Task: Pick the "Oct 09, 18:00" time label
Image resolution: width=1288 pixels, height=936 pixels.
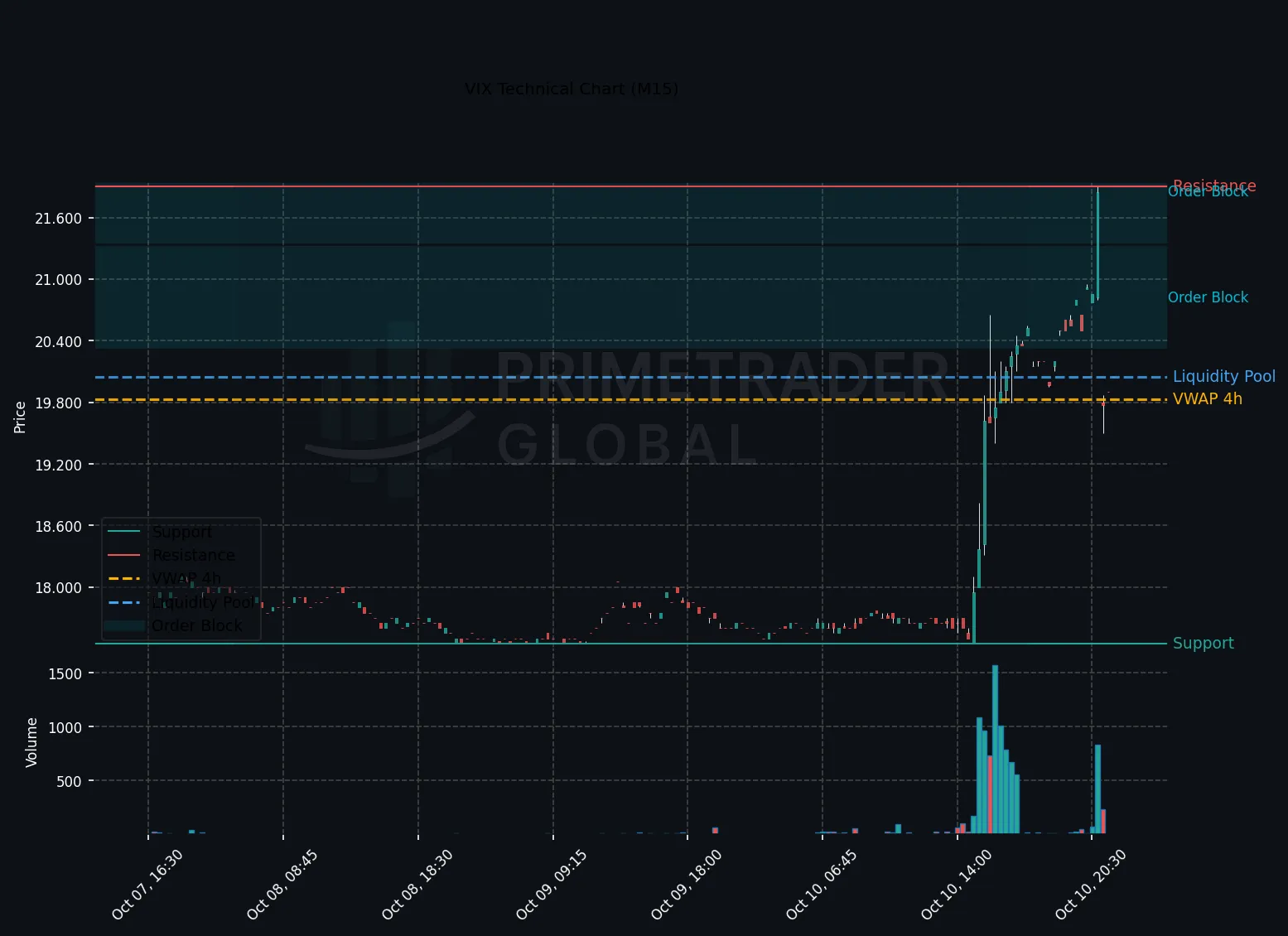Action: [x=686, y=884]
